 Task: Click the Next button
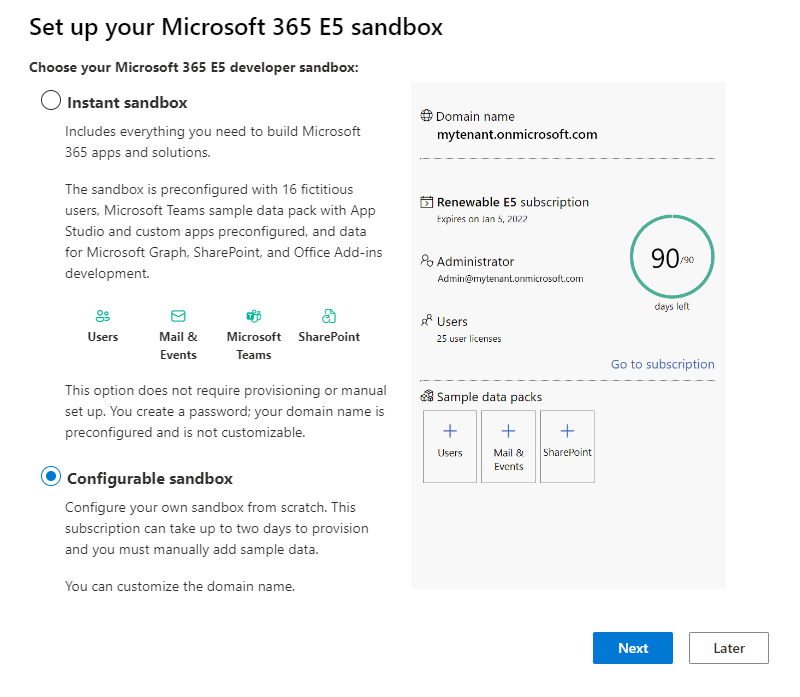(632, 648)
